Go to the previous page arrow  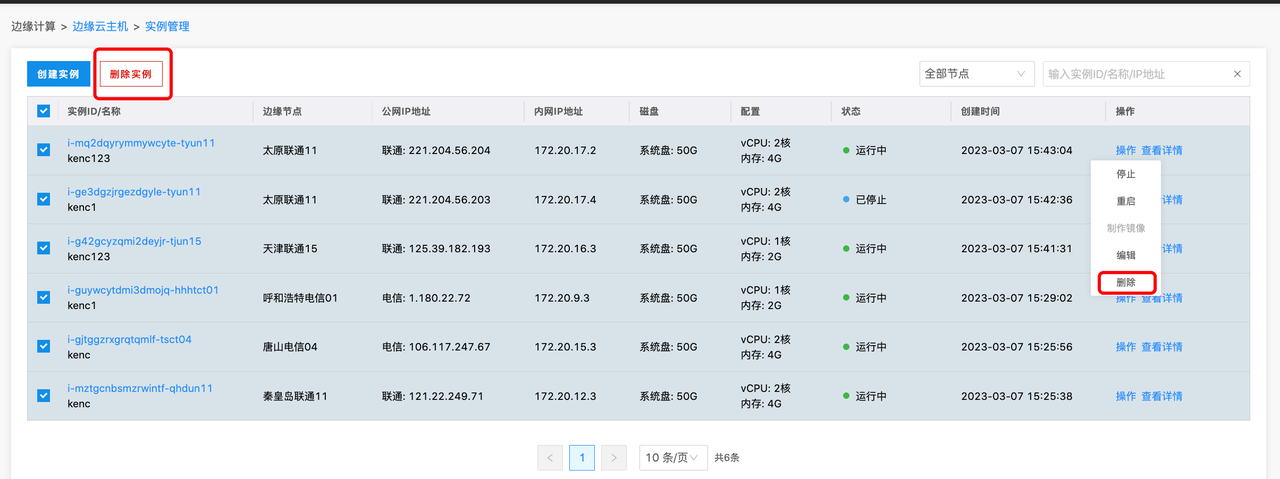tap(550, 458)
